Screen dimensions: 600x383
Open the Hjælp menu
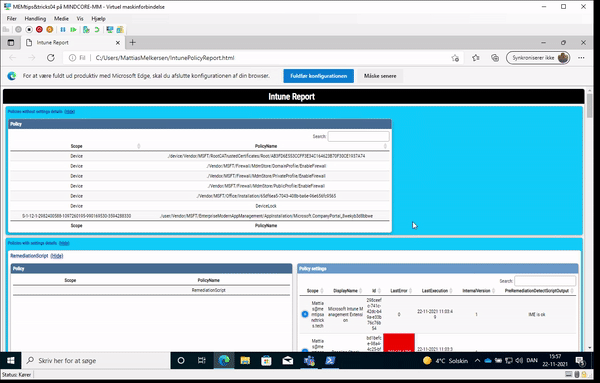coord(98,18)
